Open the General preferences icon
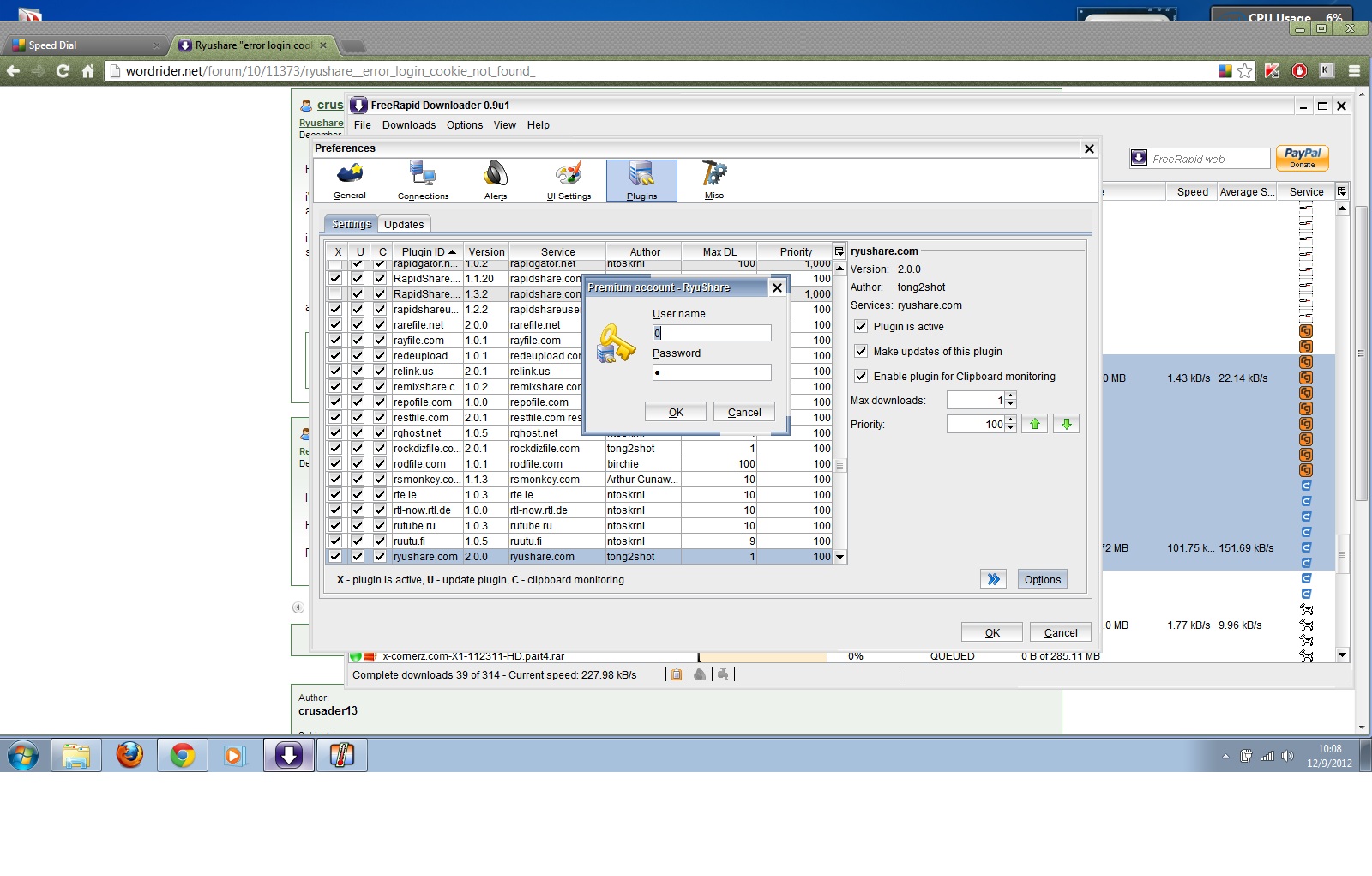The height and width of the screenshot is (876, 1372). (x=349, y=180)
